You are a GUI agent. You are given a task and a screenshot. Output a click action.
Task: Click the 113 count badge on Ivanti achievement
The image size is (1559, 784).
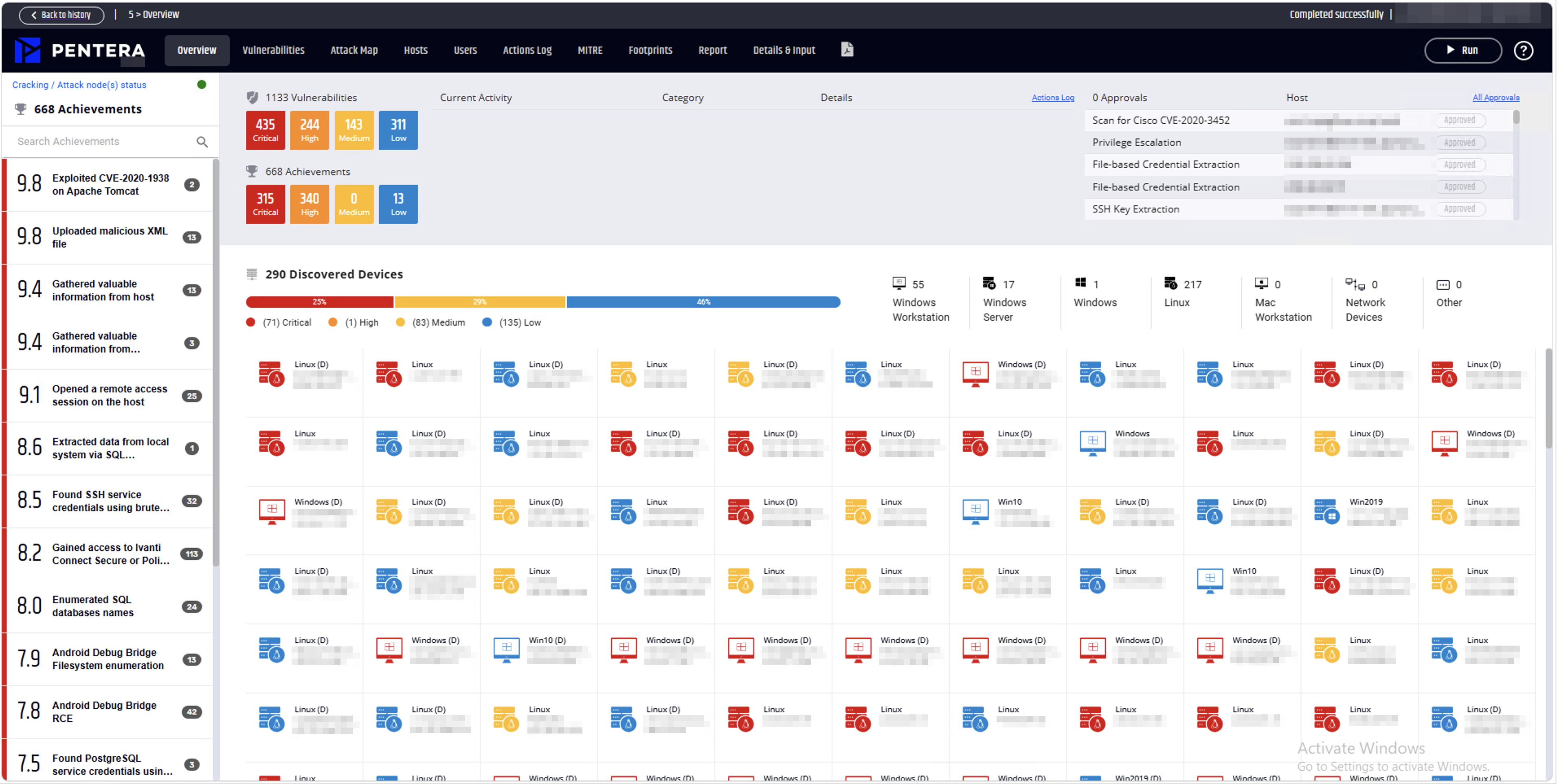[192, 554]
